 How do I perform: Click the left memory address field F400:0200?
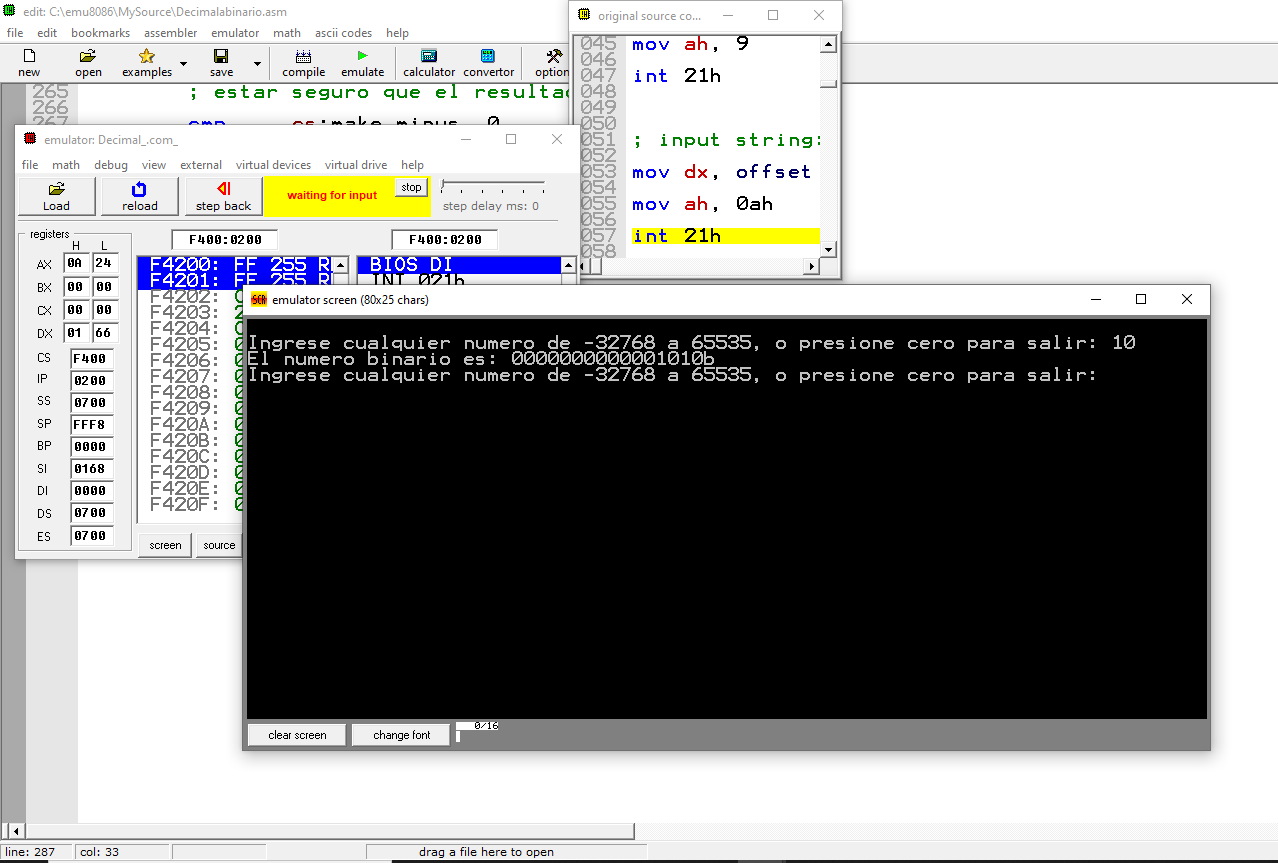pos(225,240)
